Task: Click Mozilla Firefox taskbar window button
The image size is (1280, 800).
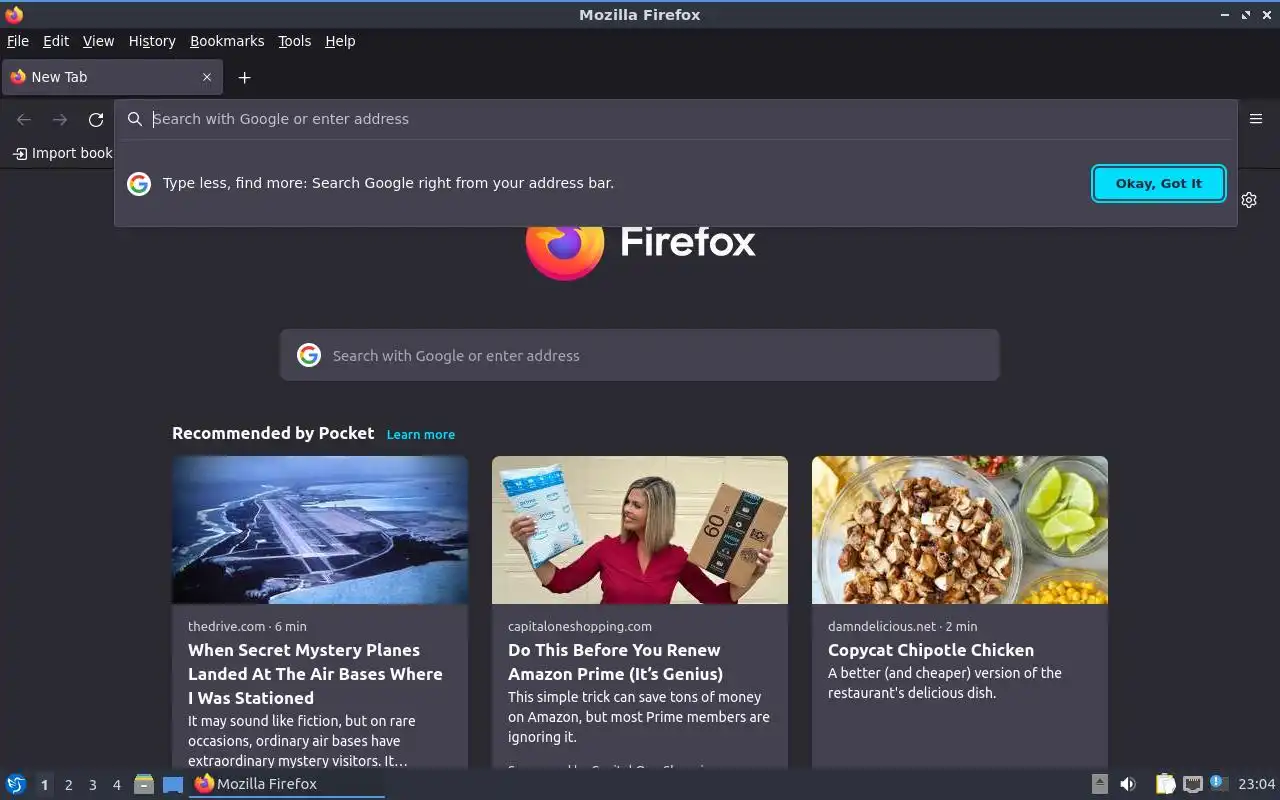Action: tap(287, 784)
